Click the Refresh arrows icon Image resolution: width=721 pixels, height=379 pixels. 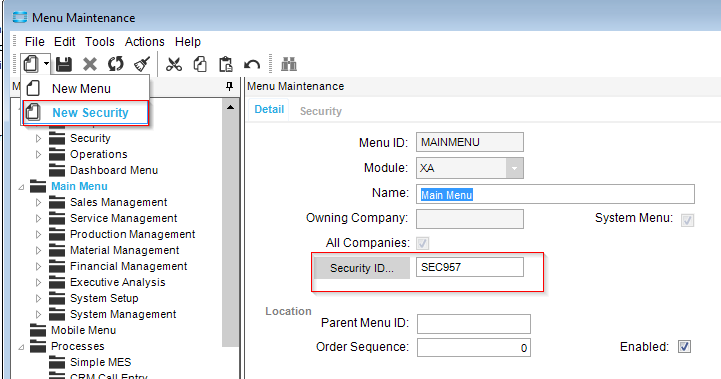[116, 64]
